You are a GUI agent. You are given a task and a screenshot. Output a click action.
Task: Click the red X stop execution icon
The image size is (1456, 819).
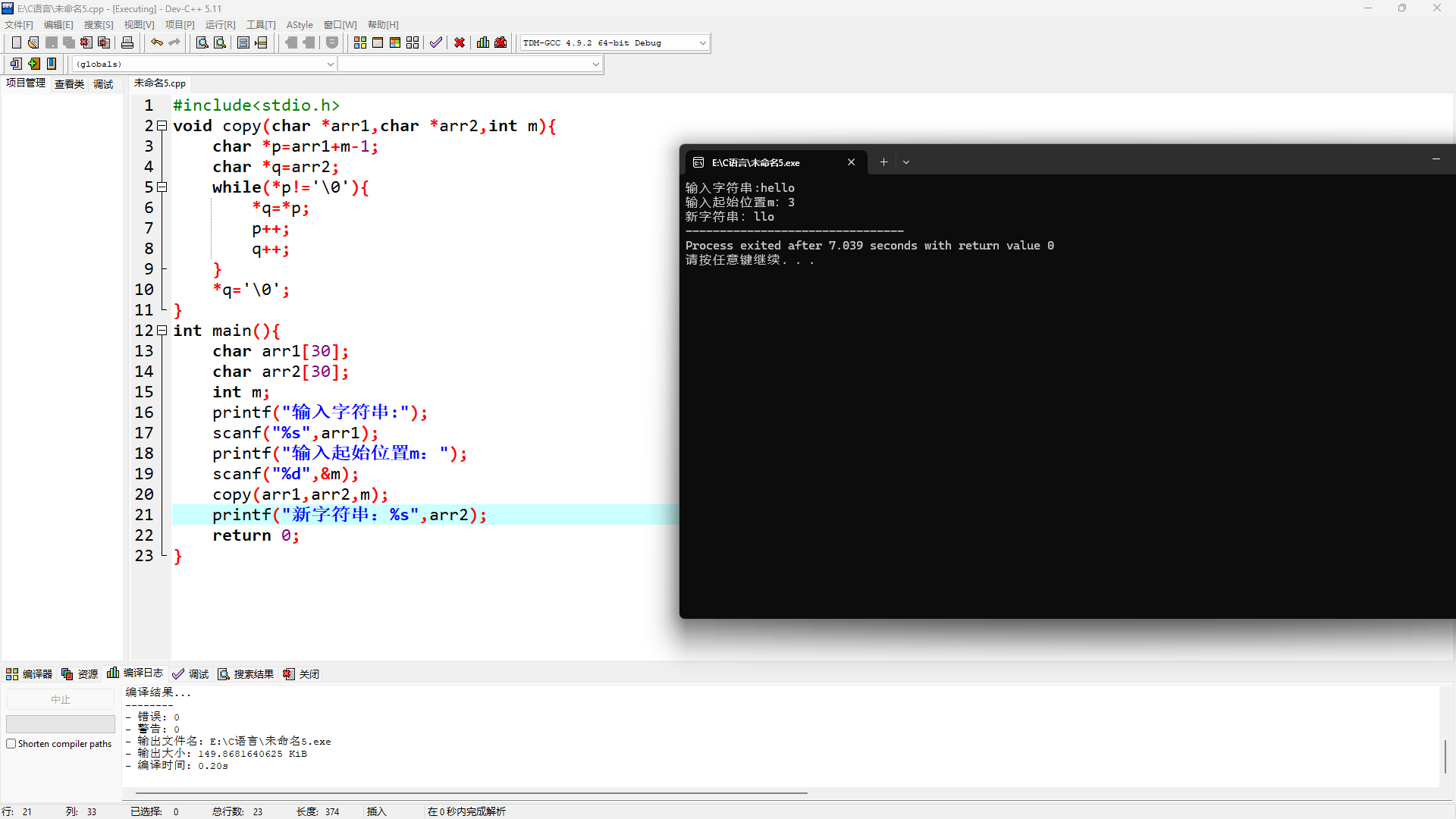(x=460, y=42)
